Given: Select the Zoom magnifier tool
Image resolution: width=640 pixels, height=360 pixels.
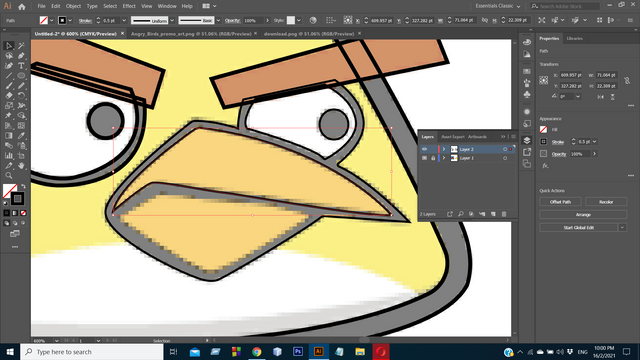Looking at the screenshot, I should 9,176.
